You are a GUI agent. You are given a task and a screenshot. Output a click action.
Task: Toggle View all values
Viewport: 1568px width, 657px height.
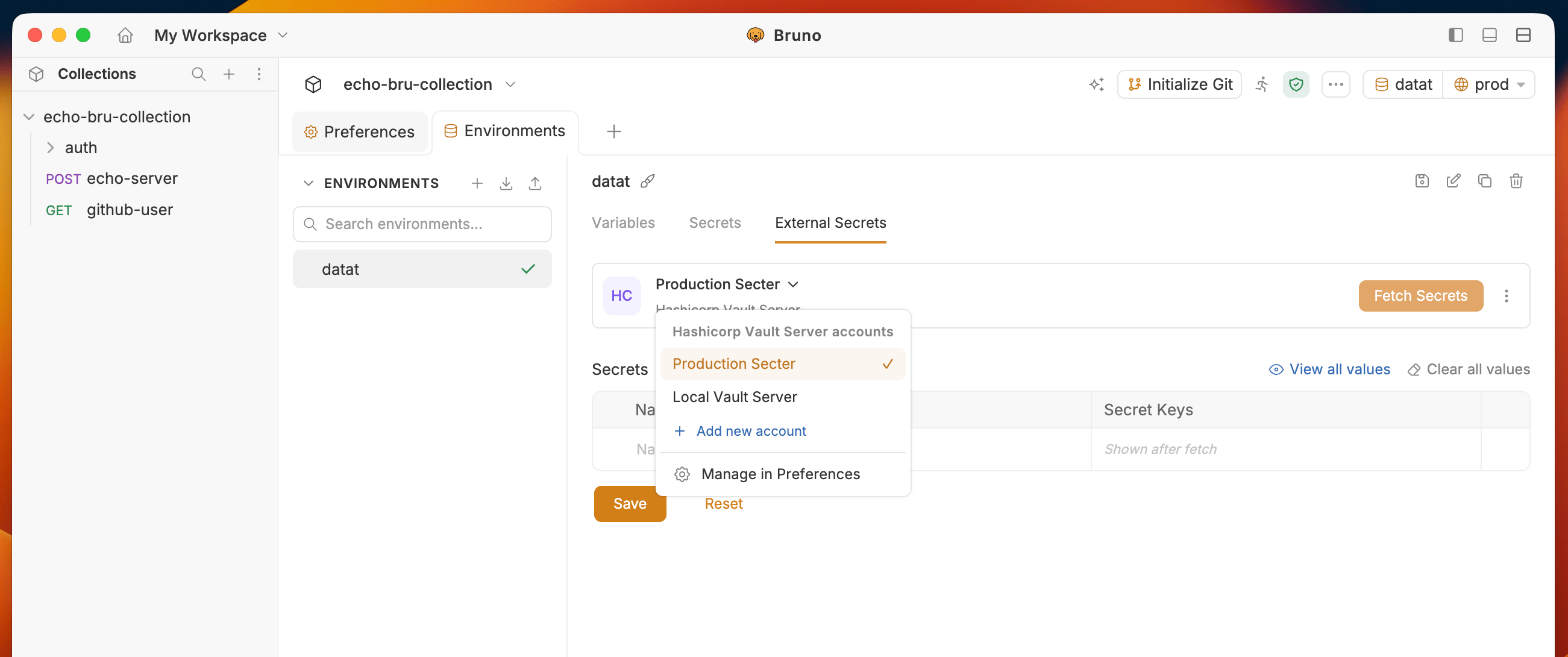[1329, 369]
